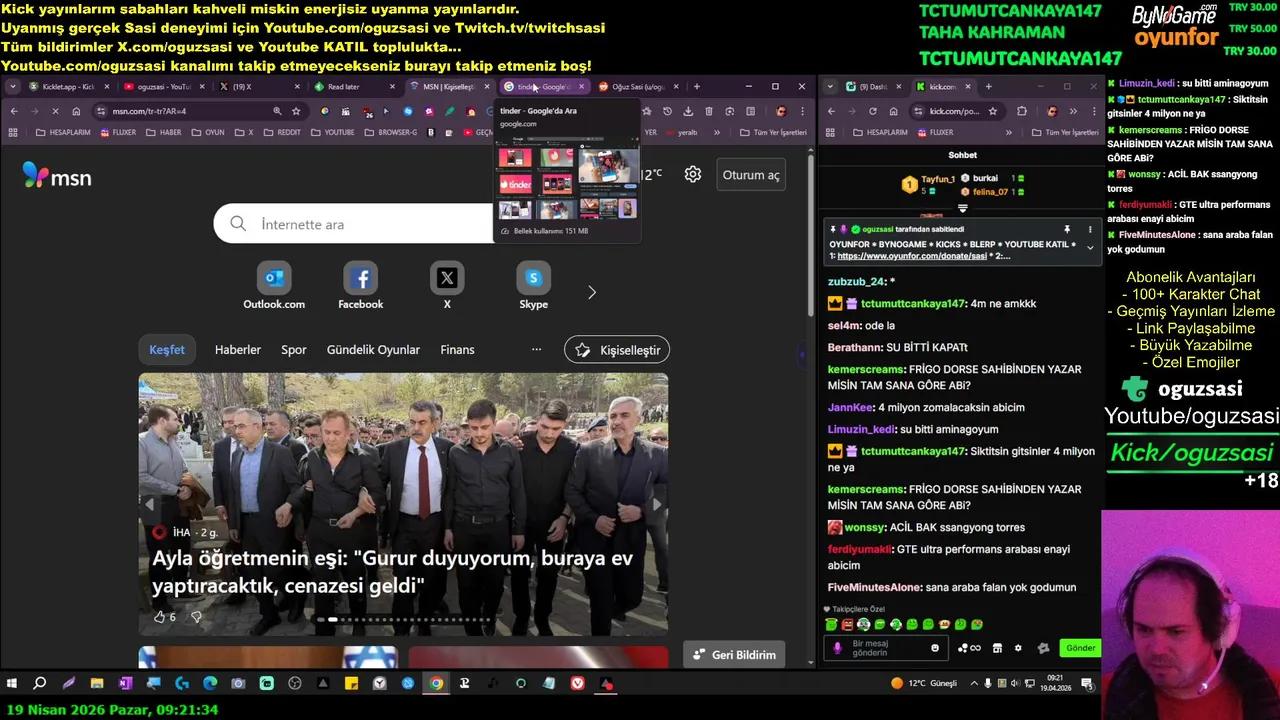Screen dimensions: 1280x720
Task: Open the HABER bookmark folder
Action: click(164, 132)
